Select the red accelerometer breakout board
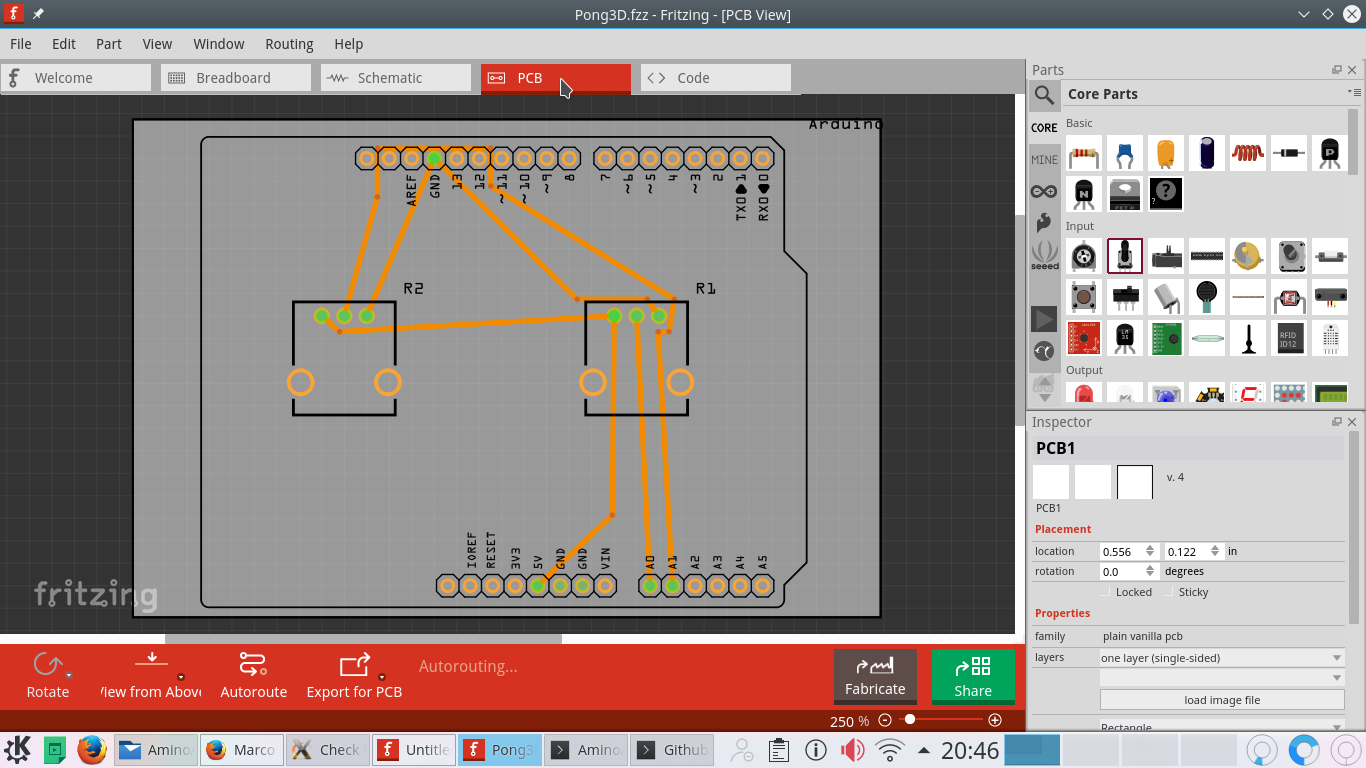This screenshot has width=1366, height=768. [x=1084, y=338]
